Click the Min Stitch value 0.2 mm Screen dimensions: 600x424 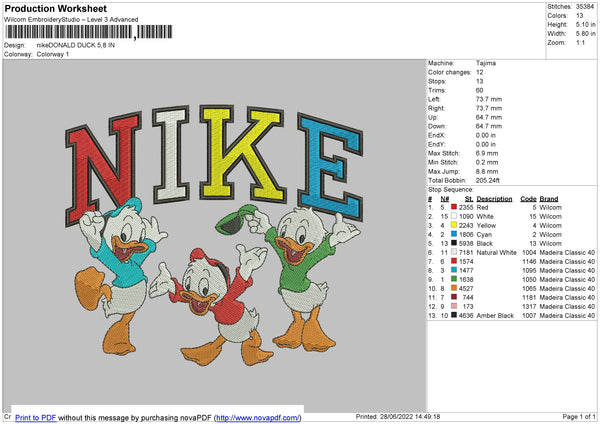(x=487, y=162)
